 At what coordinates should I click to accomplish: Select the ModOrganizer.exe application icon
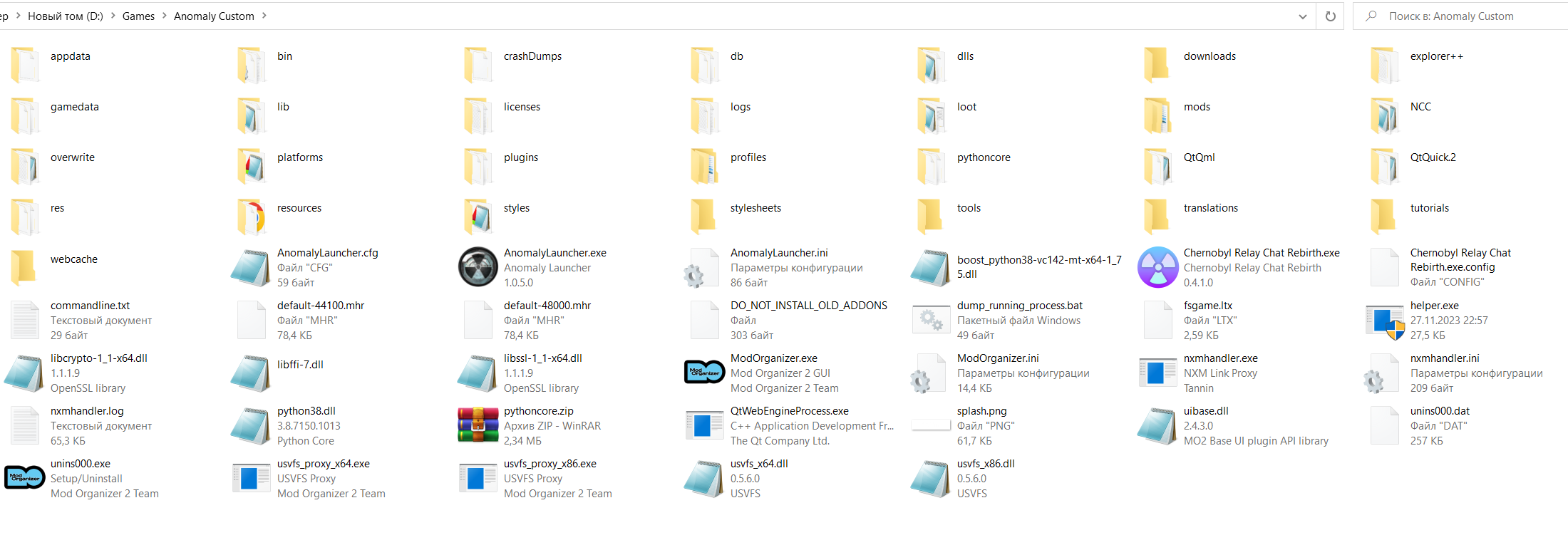click(704, 372)
